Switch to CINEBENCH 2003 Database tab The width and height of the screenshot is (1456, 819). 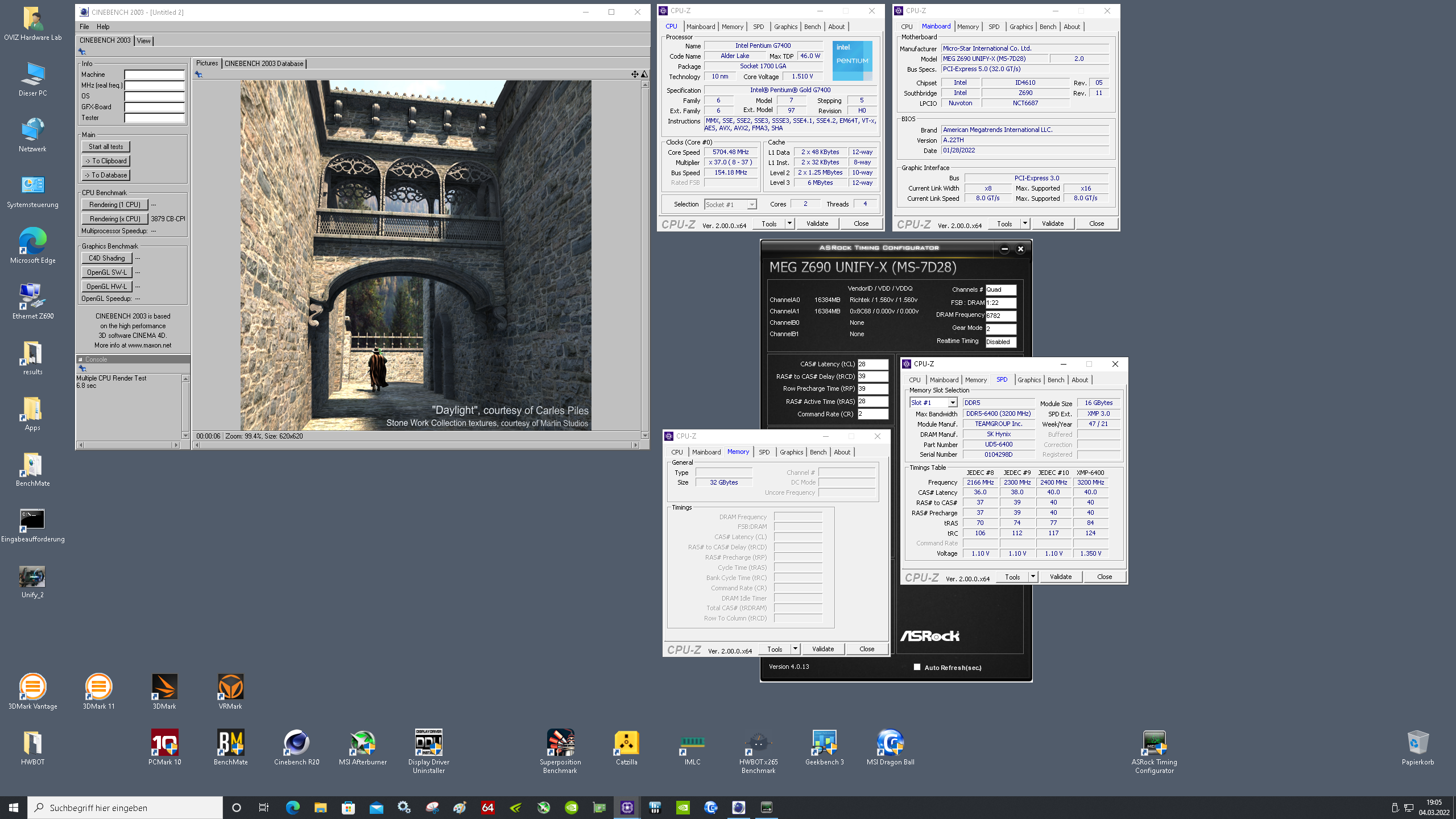[x=264, y=64]
